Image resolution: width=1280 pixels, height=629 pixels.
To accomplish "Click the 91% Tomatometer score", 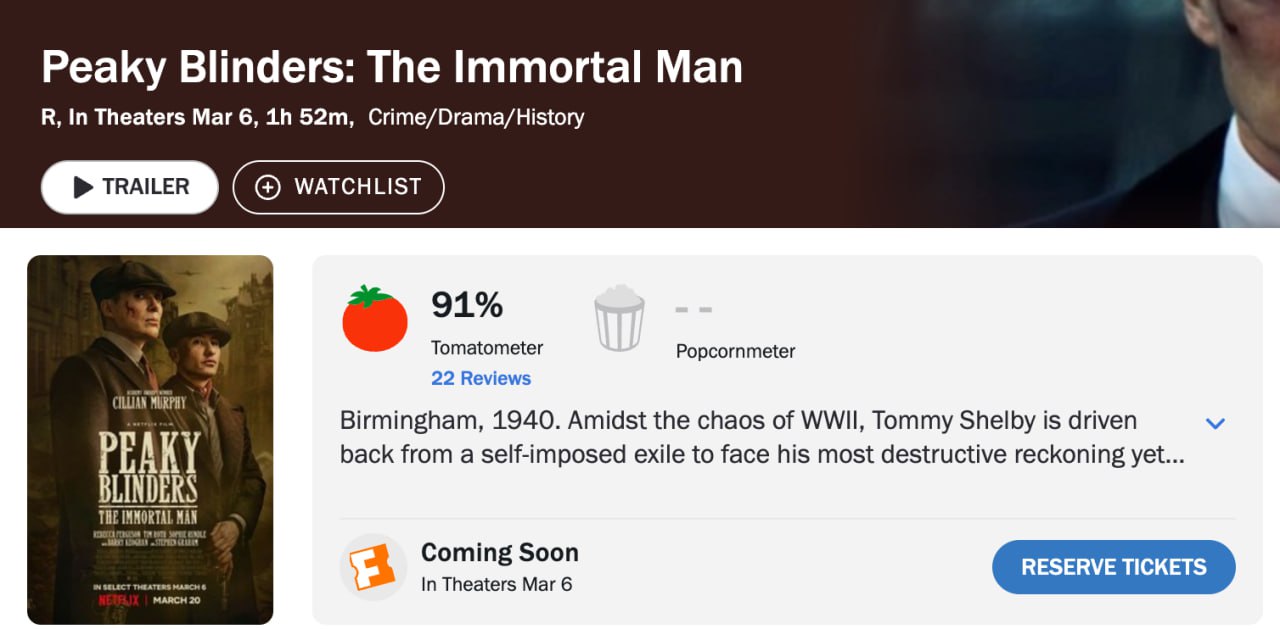I will click(x=467, y=305).
